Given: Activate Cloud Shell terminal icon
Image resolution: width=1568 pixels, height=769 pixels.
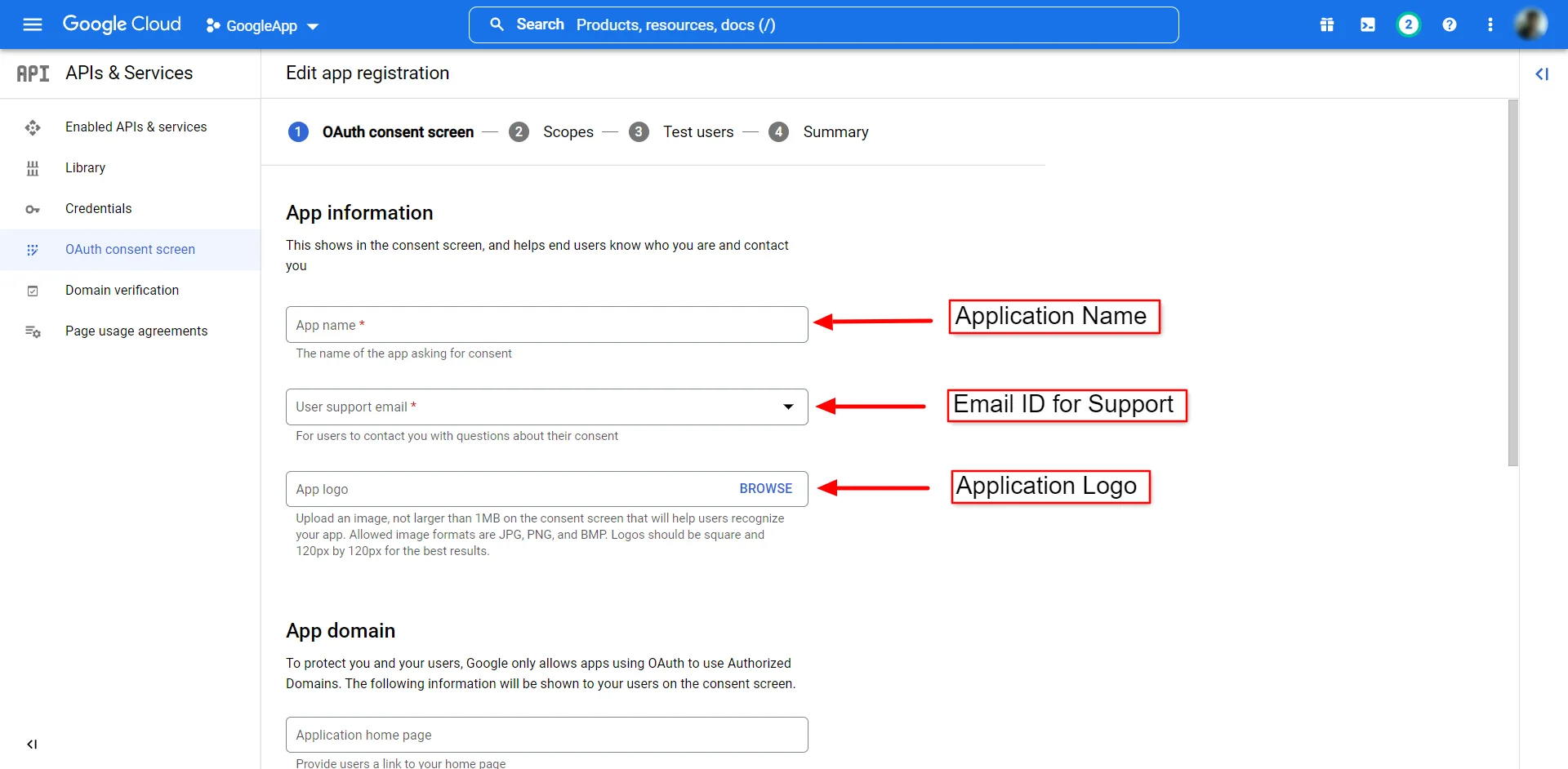Looking at the screenshot, I should (1368, 24).
